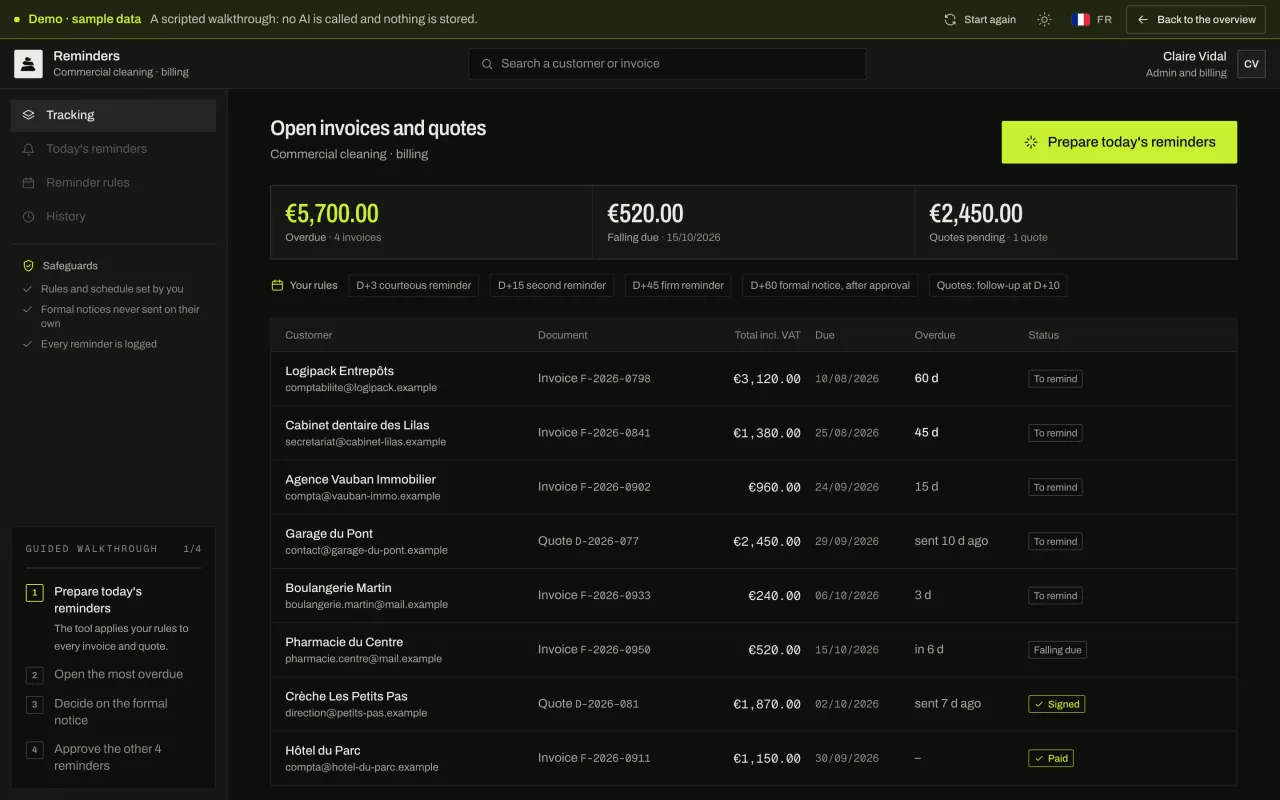Image resolution: width=1280 pixels, height=800 pixels.
Task: Click the Reminders app logo icon
Action: (28, 64)
